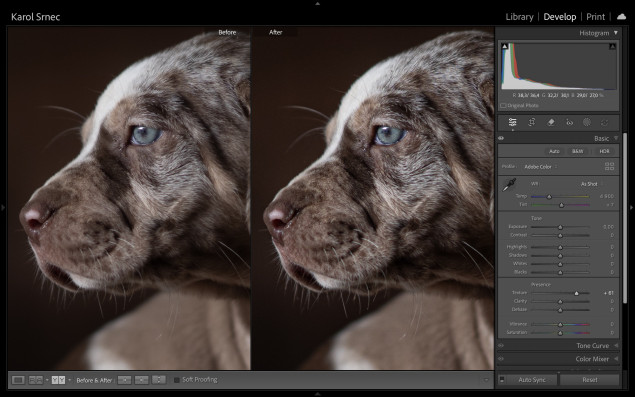Click the Temp slider handle
635x397 pixels.
549,196
